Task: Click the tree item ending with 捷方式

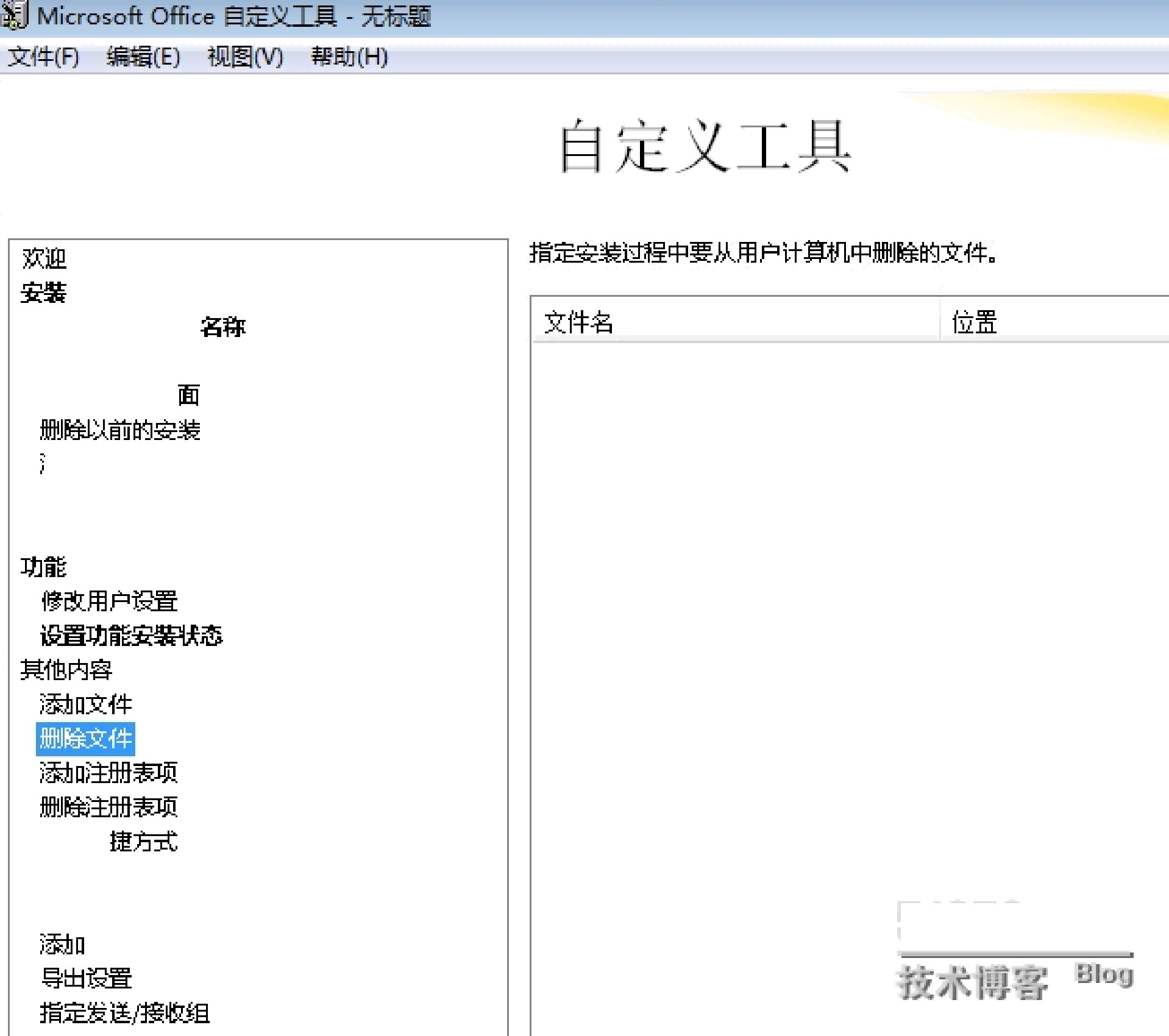Action: pos(144,842)
